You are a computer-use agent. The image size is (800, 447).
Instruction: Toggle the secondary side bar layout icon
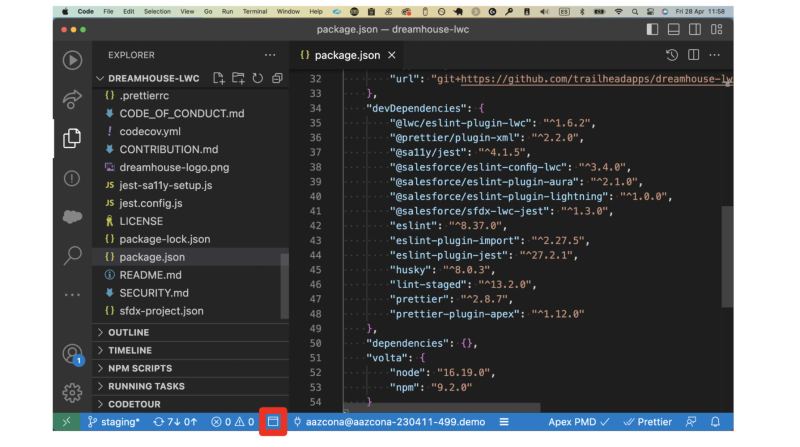coord(694,30)
